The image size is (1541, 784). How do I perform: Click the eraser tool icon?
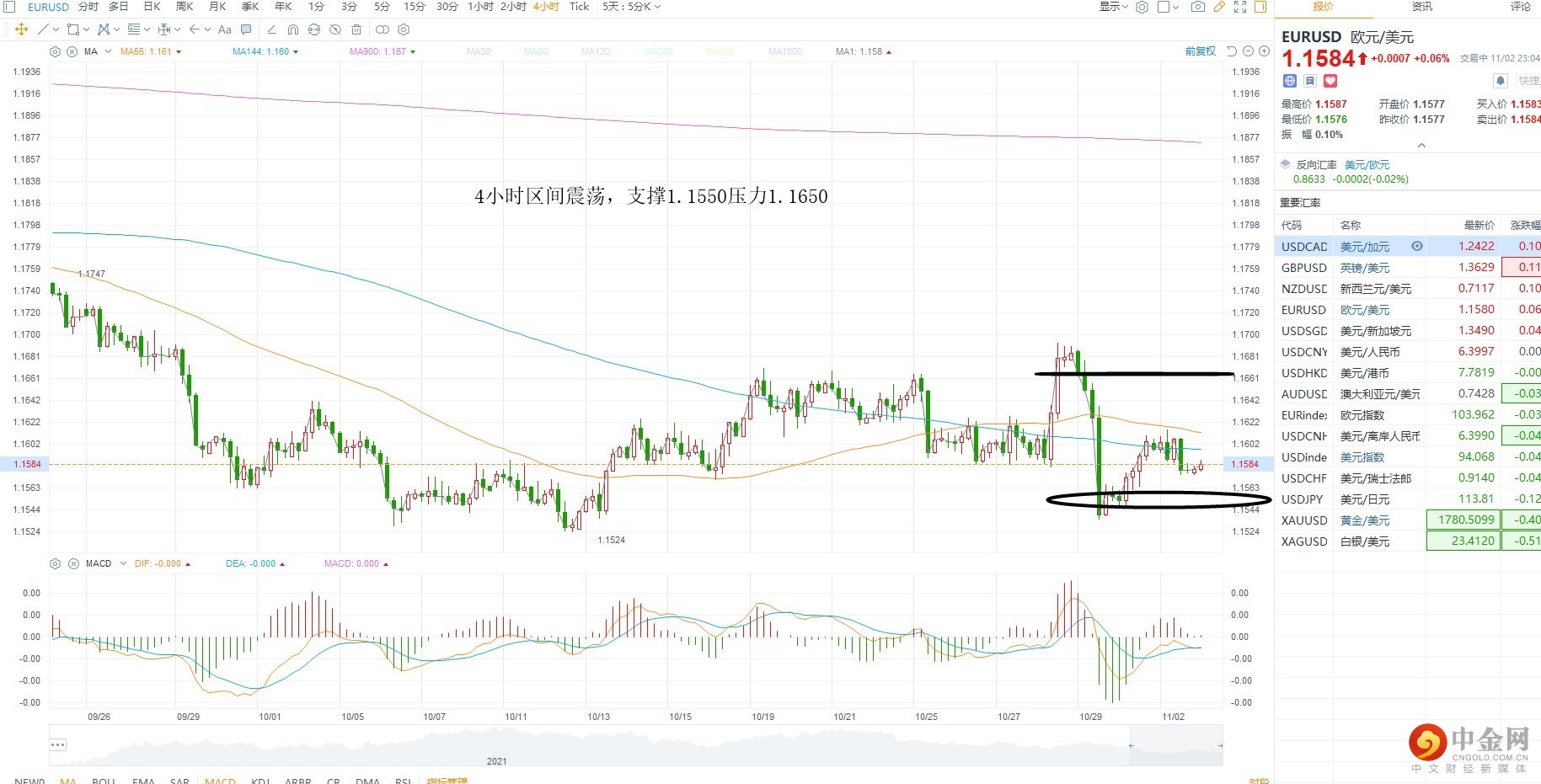(271, 29)
